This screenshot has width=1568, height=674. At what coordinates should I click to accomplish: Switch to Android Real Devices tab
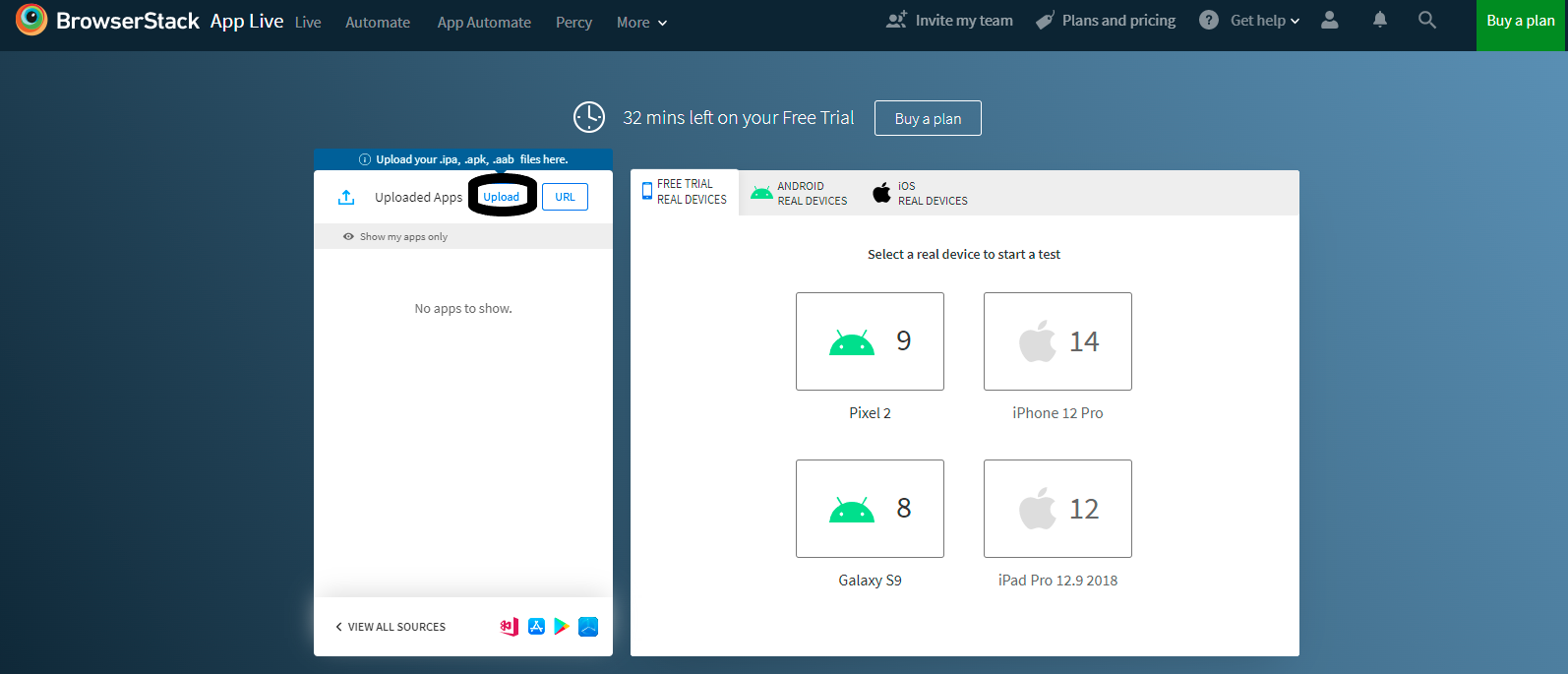(x=799, y=194)
